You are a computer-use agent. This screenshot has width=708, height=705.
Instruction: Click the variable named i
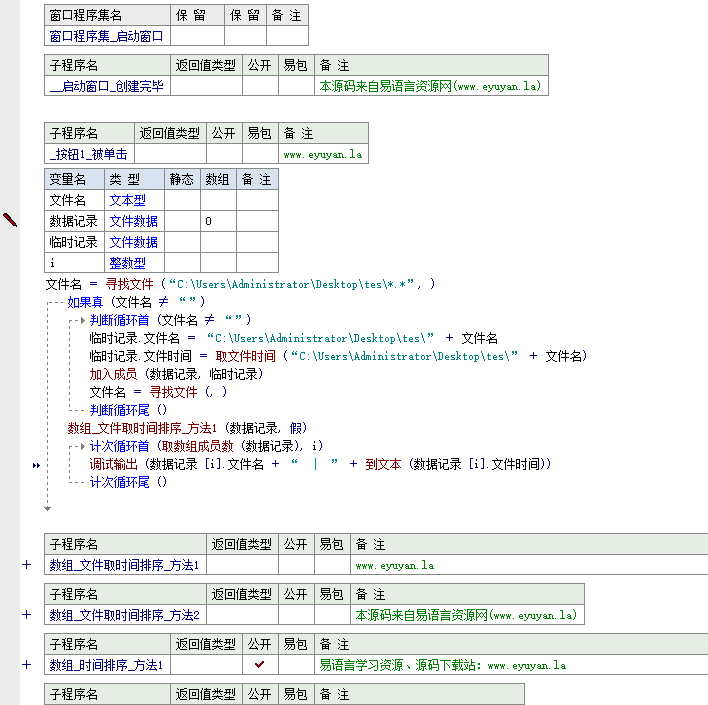click(x=75, y=262)
